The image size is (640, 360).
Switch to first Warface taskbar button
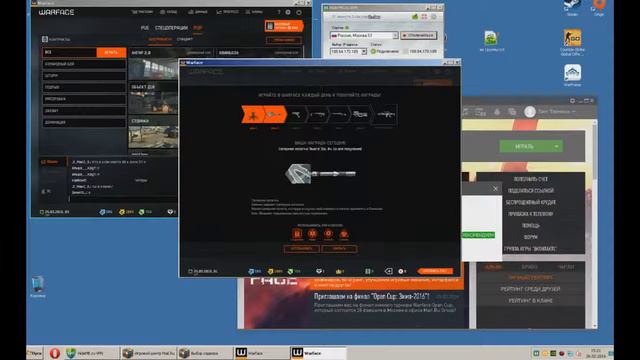pyautogui.click(x=261, y=353)
